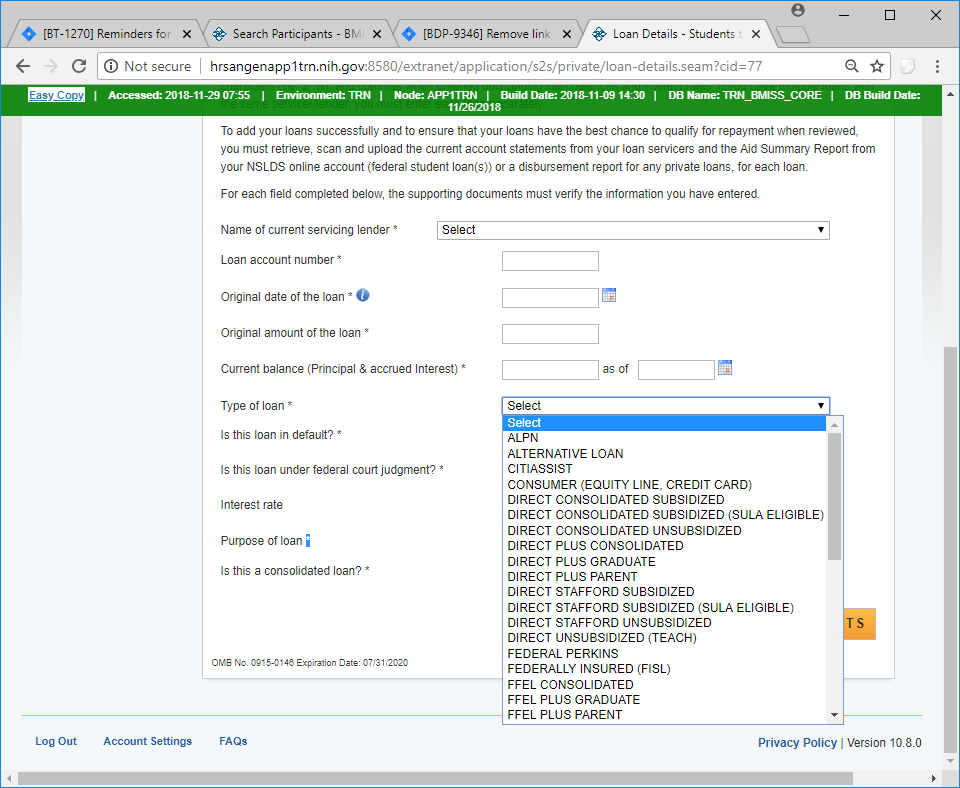Screen dimensions: 960x788
Task: Click the browser forward arrow
Action: tap(51, 66)
